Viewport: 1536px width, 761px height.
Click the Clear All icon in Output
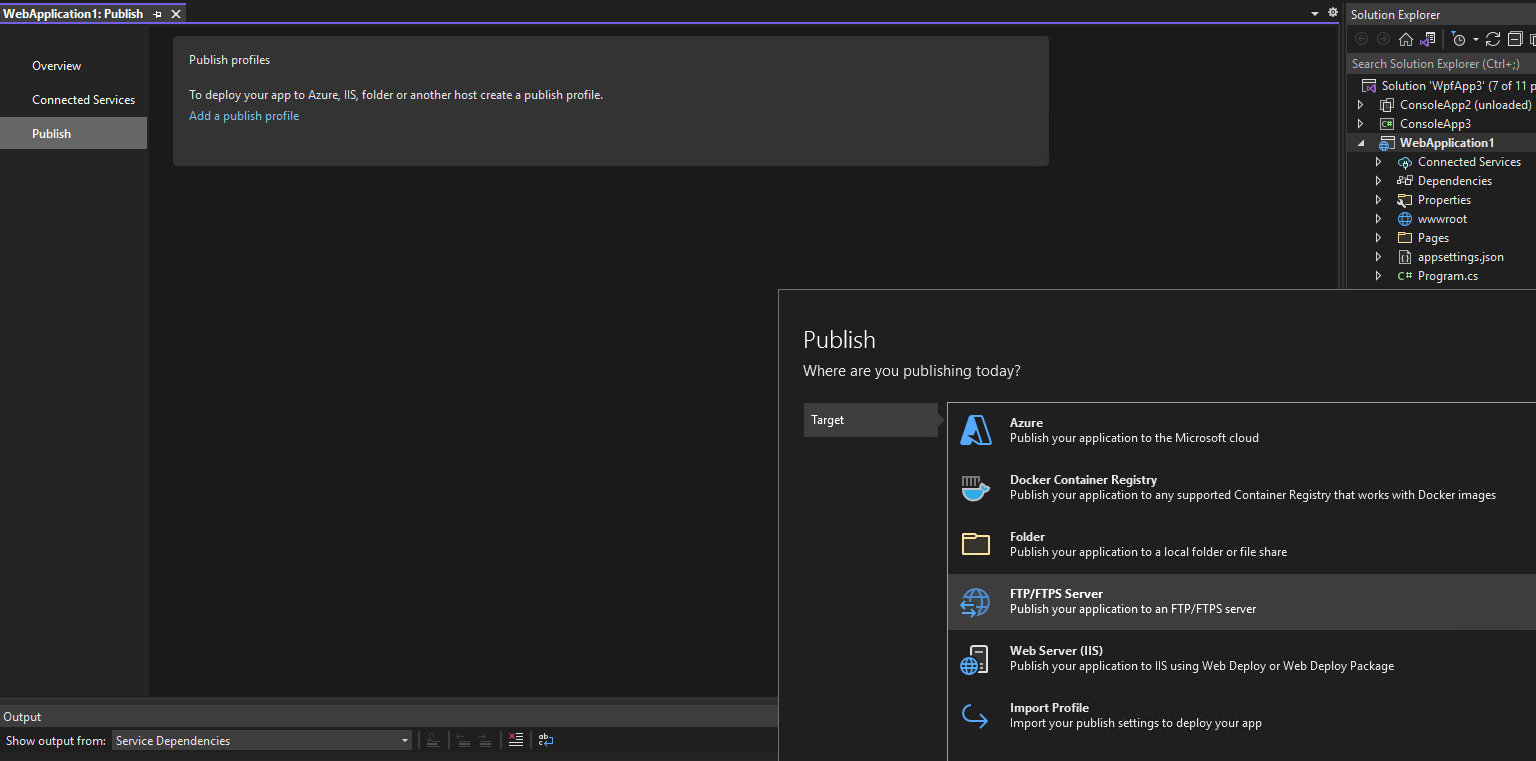pos(516,740)
